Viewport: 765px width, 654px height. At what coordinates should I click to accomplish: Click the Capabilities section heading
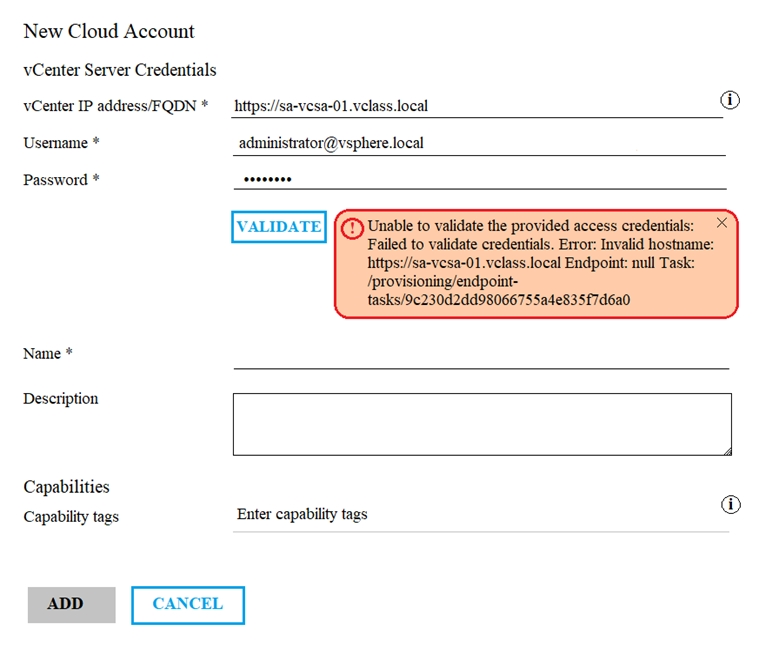[x=66, y=487]
